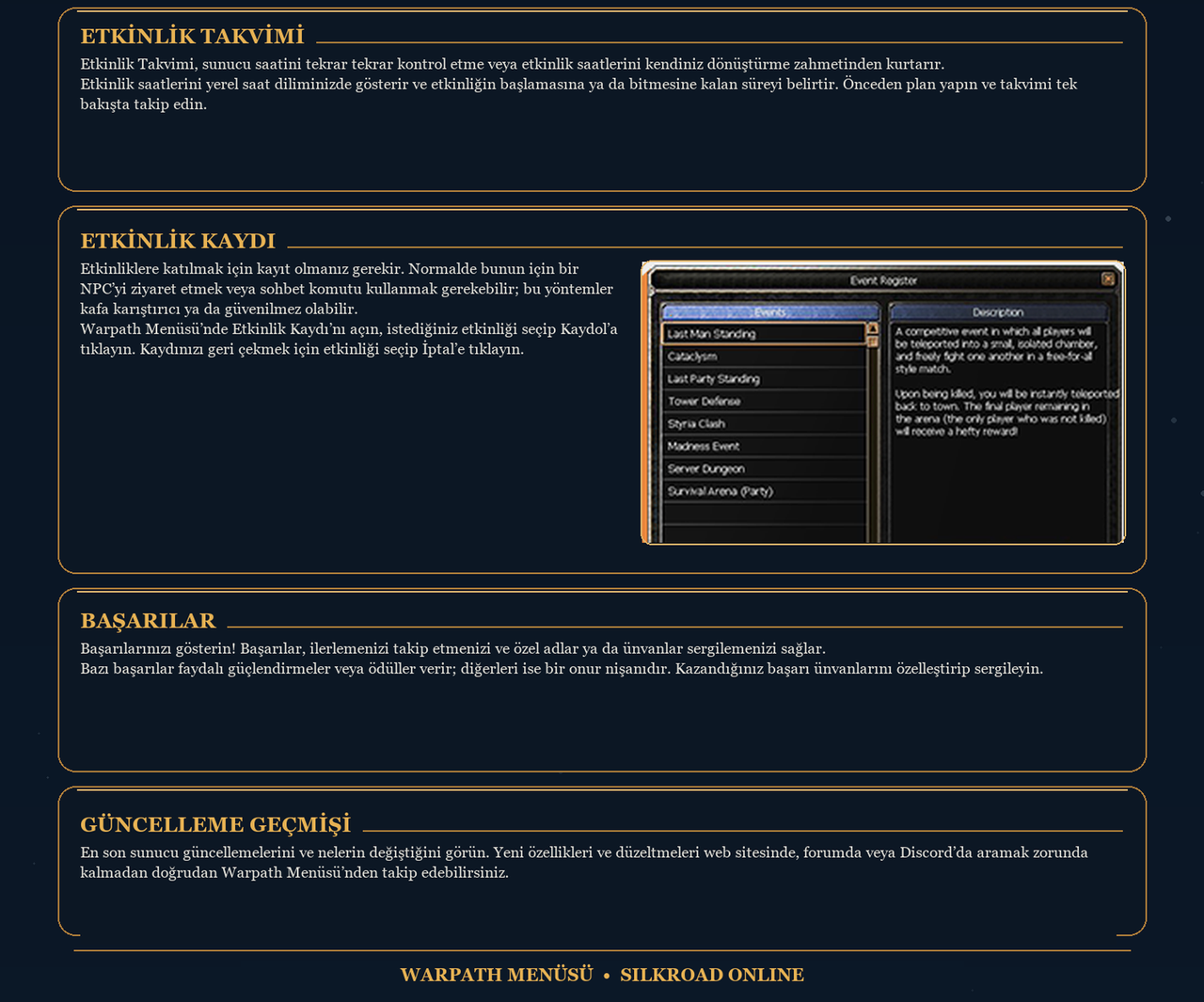Select the Cataclysm event row

[x=764, y=357]
